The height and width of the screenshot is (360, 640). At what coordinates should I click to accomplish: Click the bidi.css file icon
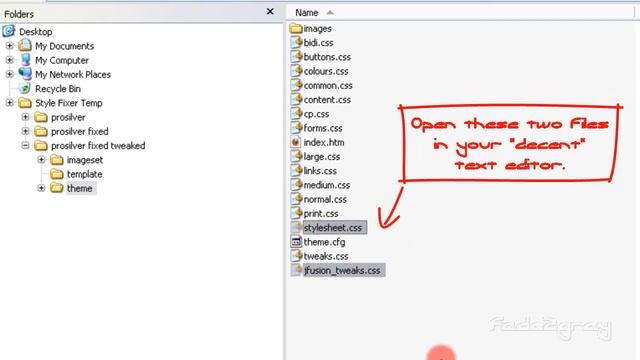(x=296, y=42)
